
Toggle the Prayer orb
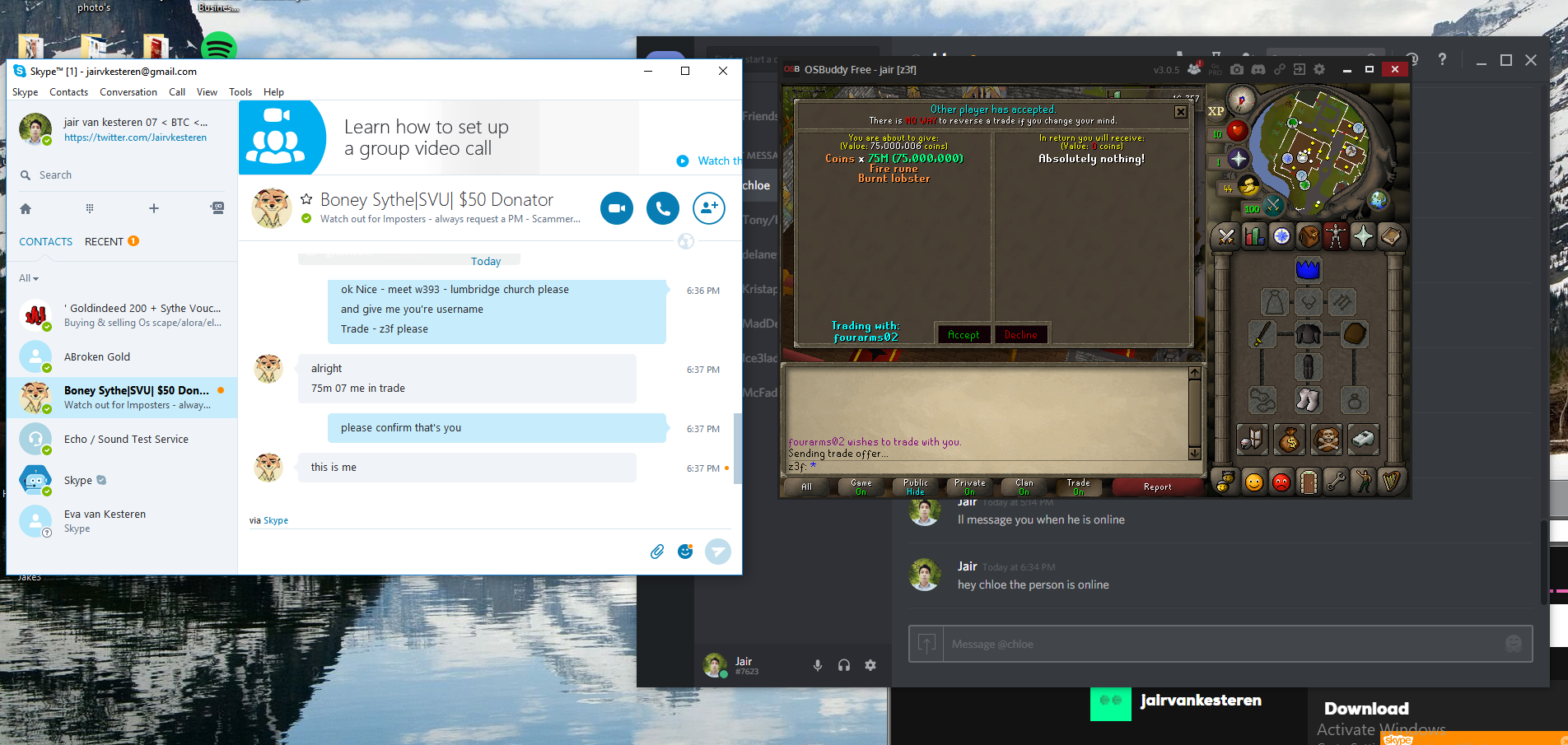point(1238,159)
